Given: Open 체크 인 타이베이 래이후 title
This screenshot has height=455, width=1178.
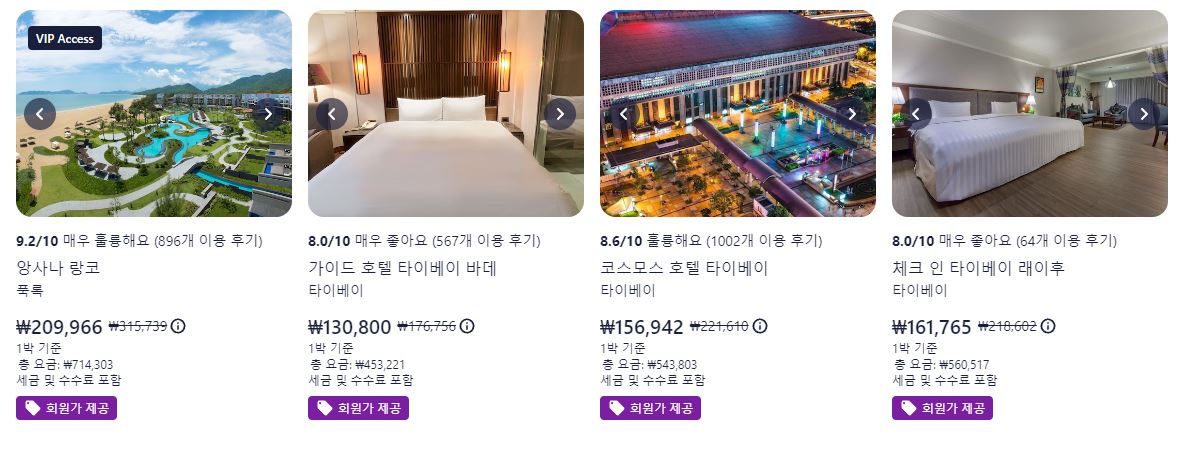Looking at the screenshot, I should pos(978,267).
